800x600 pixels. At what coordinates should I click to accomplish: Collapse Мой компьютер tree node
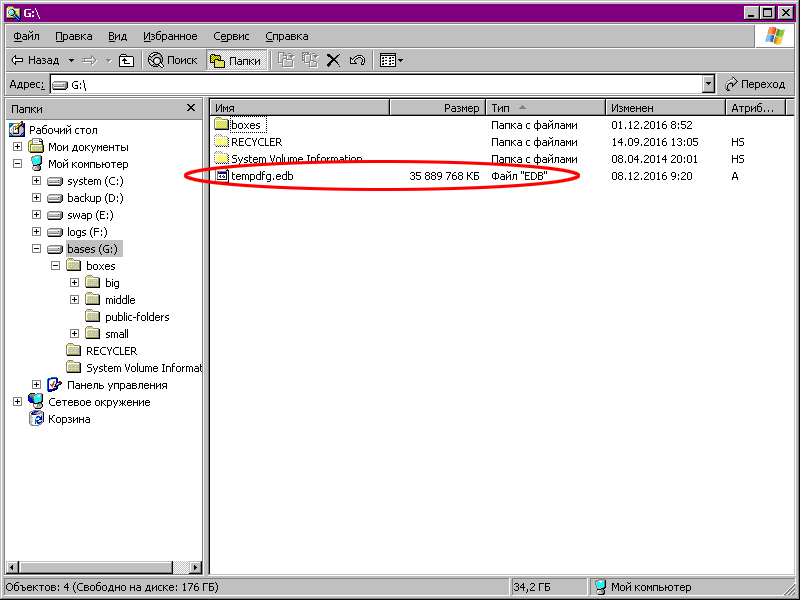pos(17,164)
